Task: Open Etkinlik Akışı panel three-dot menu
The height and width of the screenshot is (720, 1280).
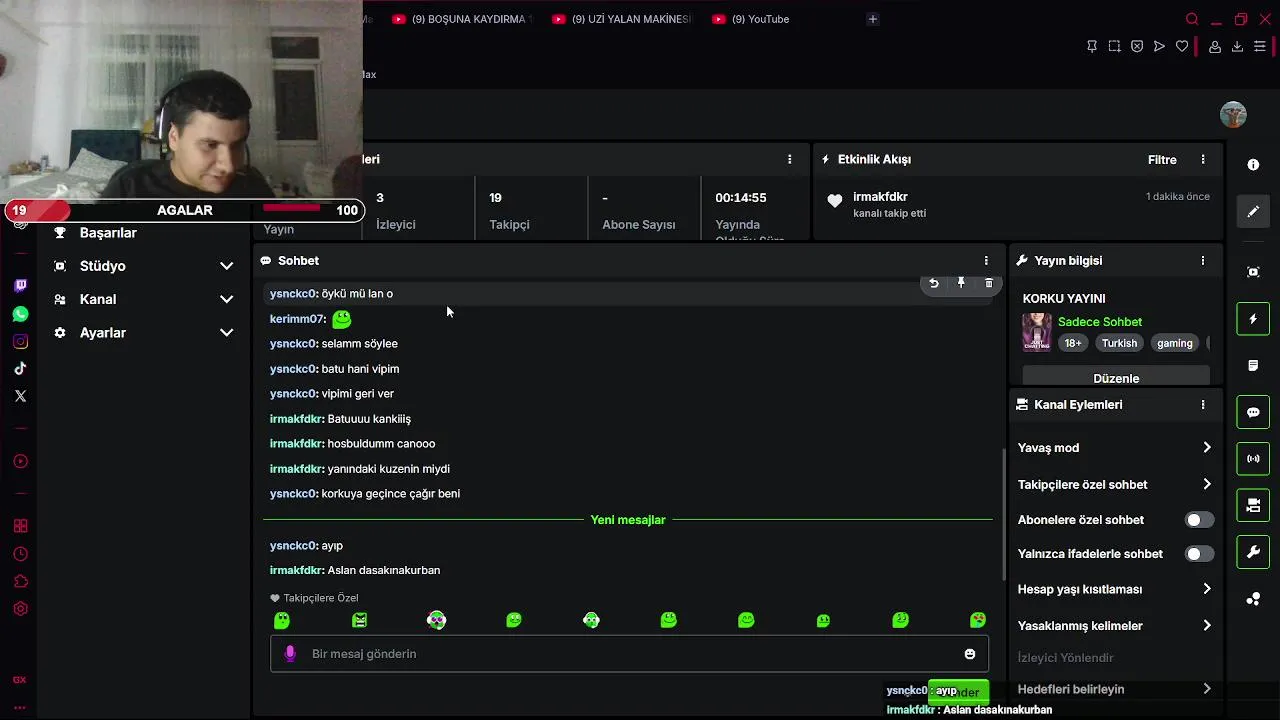Action: click(1203, 160)
